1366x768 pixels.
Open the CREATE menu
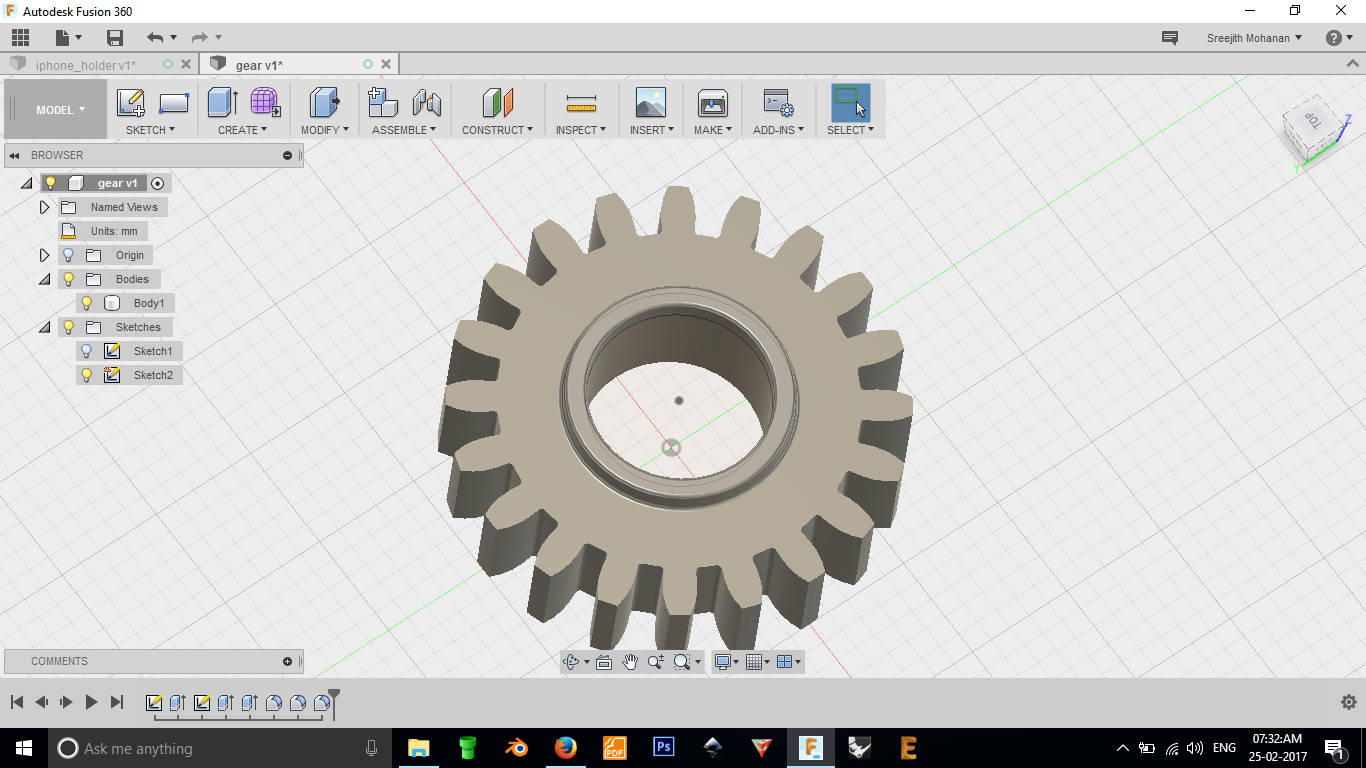point(242,130)
